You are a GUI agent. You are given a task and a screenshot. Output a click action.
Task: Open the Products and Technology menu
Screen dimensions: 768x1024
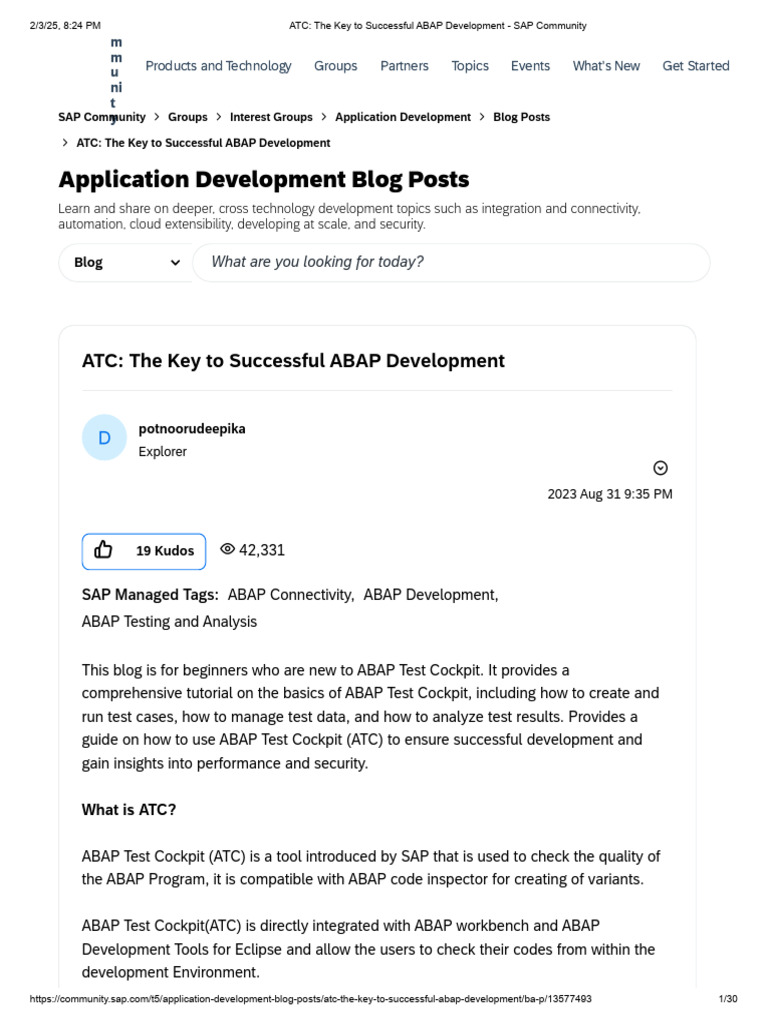(218, 66)
